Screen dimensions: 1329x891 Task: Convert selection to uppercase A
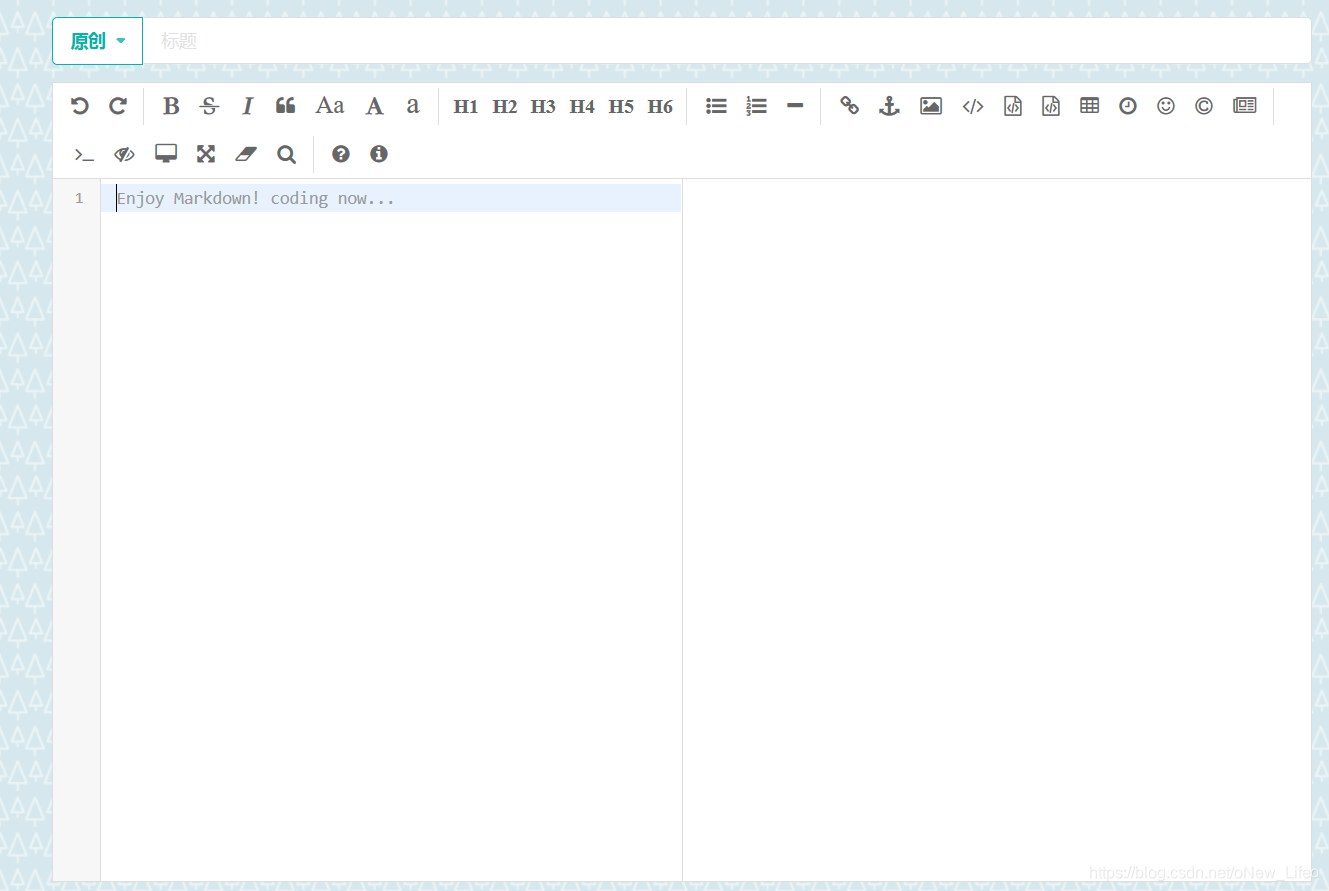[374, 106]
